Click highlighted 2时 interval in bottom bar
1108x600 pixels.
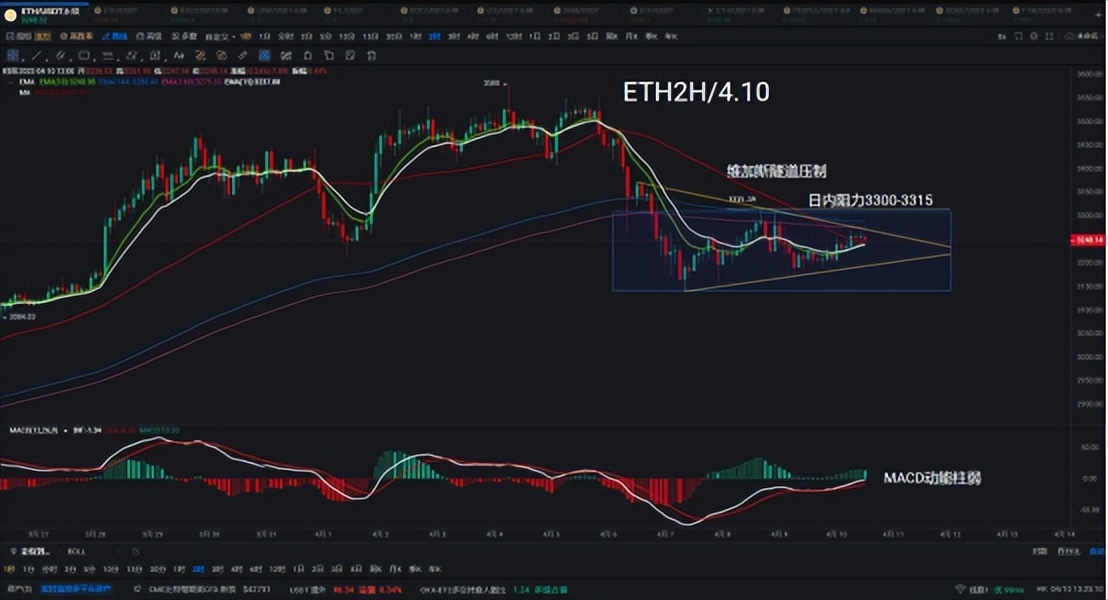point(199,569)
